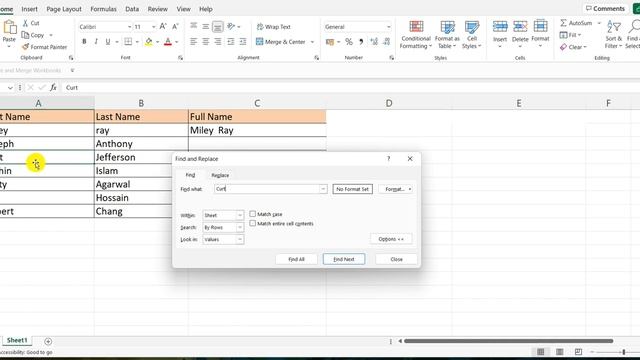Click the Wrap Text icon
The height and width of the screenshot is (360, 640).
click(x=260, y=27)
